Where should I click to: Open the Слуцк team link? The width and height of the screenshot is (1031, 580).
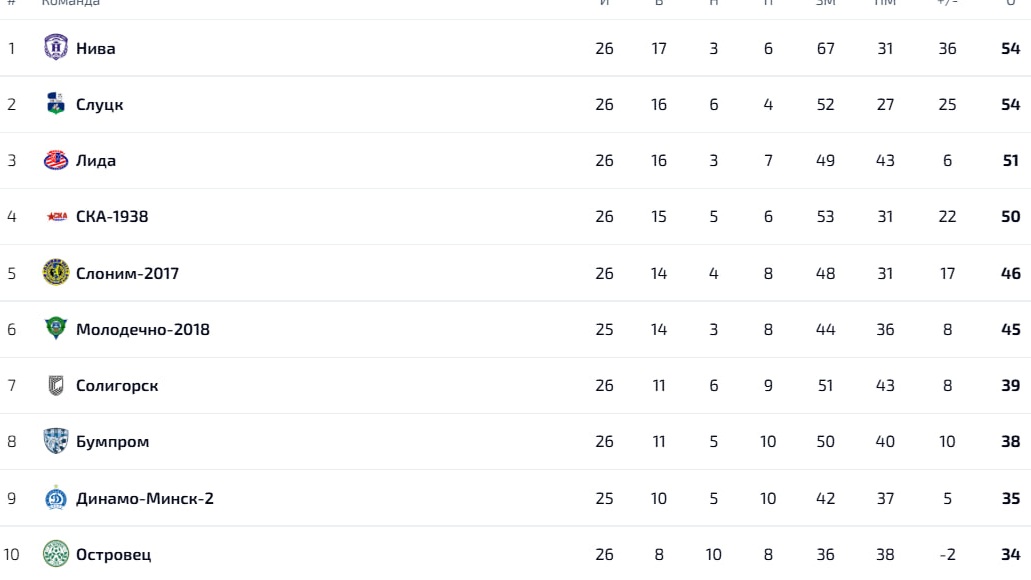100,105
